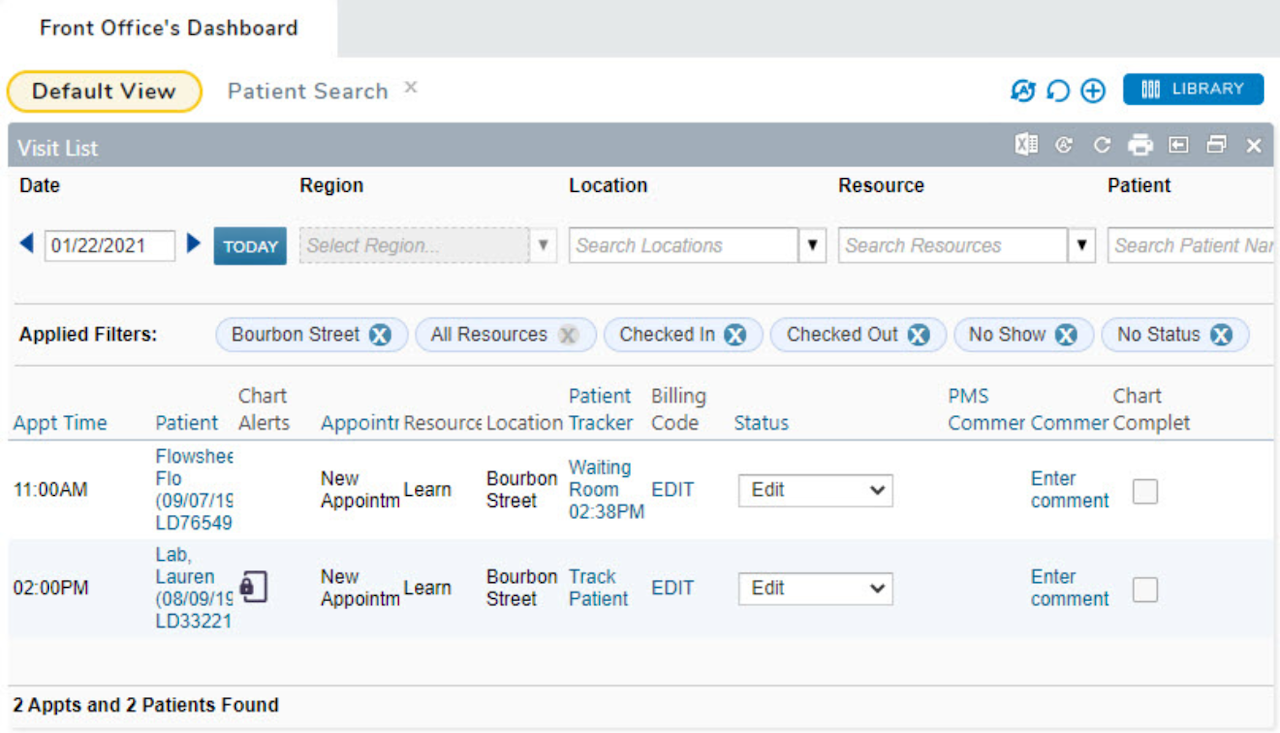Remove the Checked In filter

[x=737, y=335]
